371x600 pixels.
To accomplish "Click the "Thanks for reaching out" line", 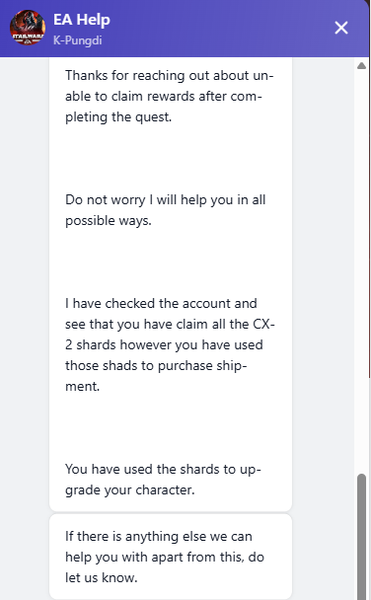I will click(169, 75).
